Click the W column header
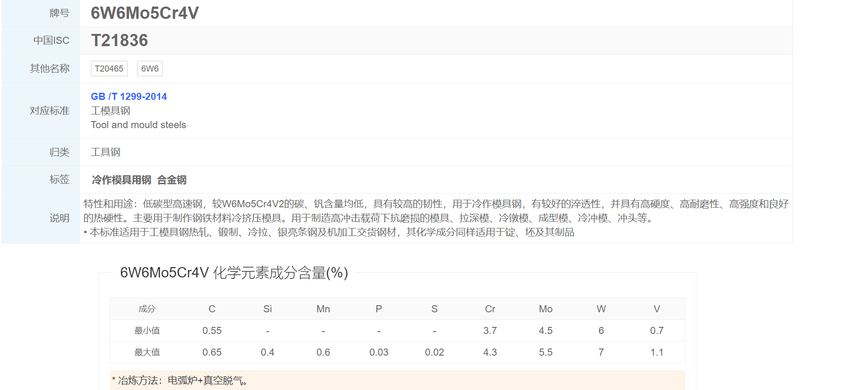 coord(601,309)
